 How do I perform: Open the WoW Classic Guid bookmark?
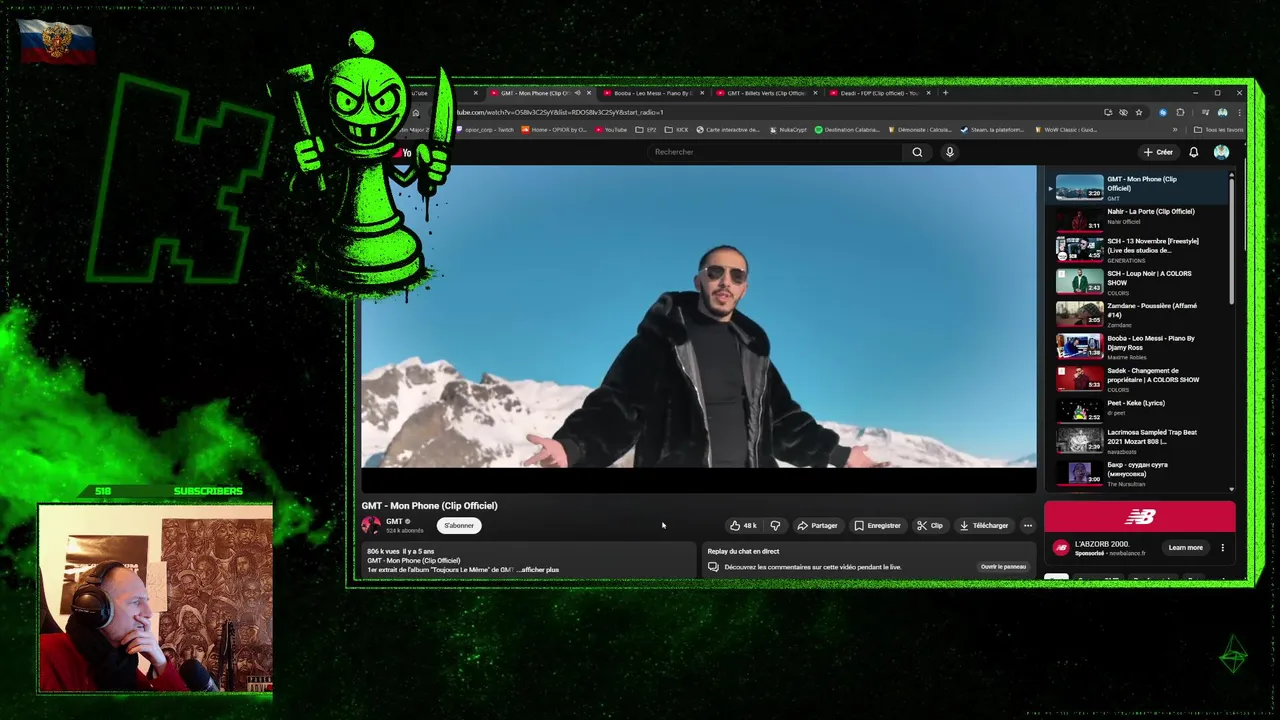click(1066, 130)
